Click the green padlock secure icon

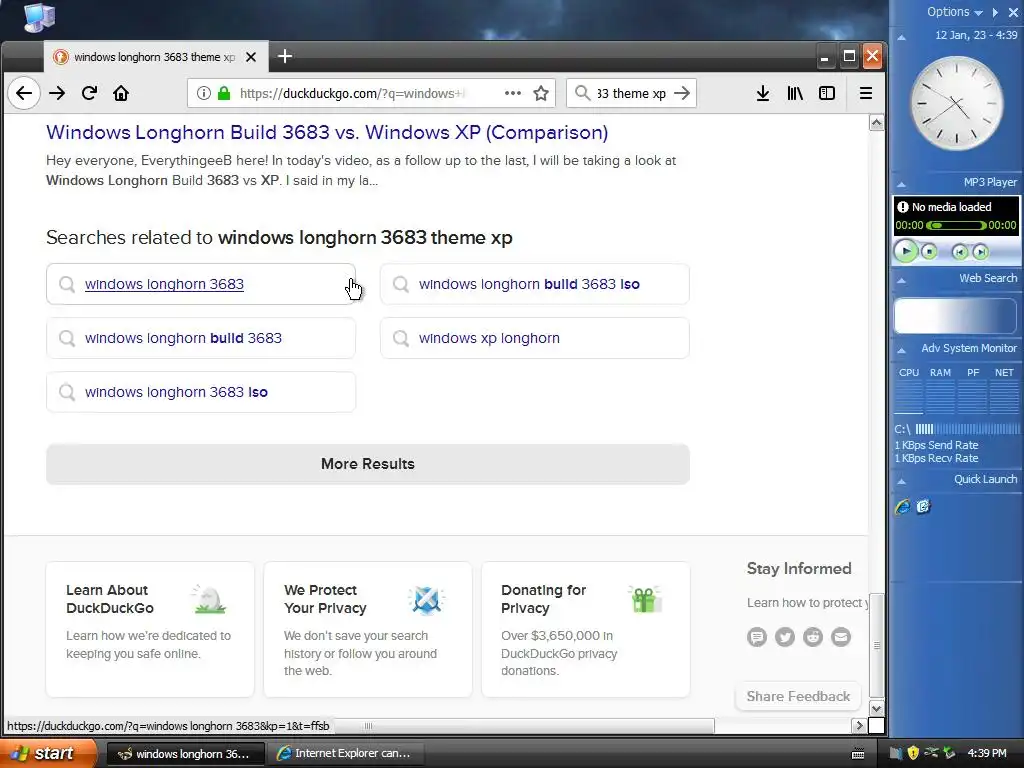pyautogui.click(x=224, y=93)
